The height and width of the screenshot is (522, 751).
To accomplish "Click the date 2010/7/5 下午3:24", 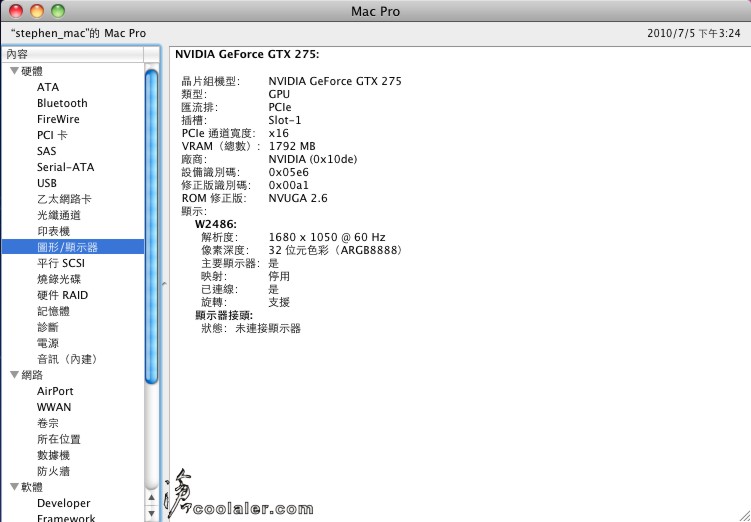I will [694, 34].
